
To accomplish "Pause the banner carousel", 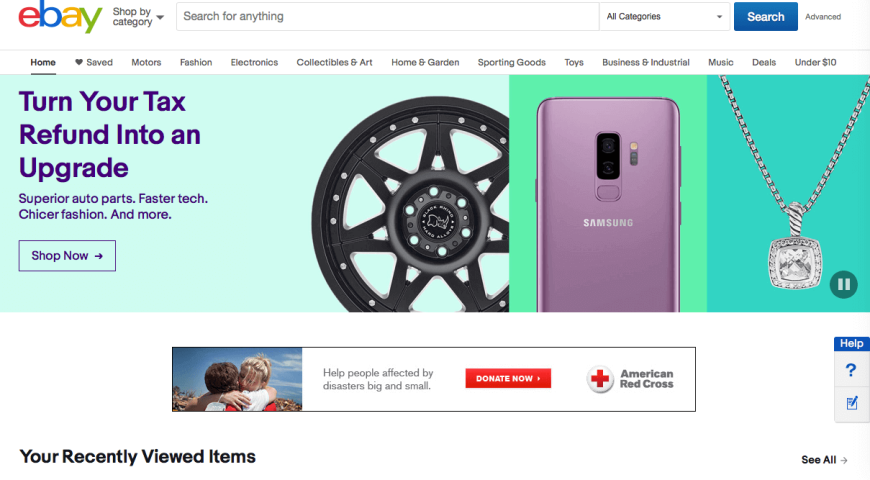I will [x=843, y=284].
